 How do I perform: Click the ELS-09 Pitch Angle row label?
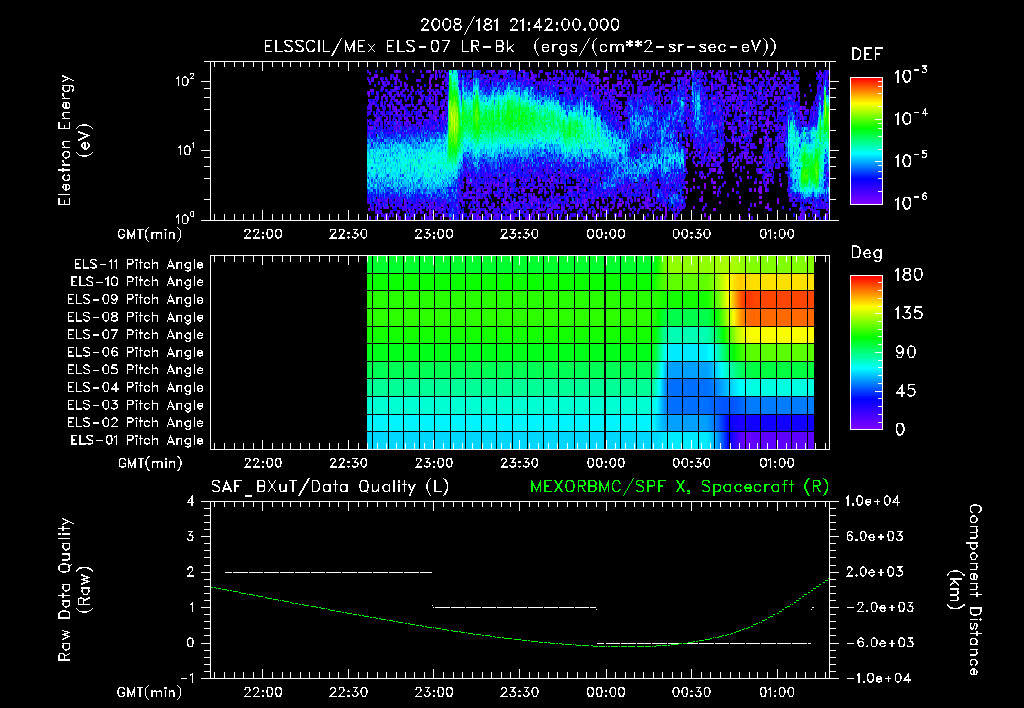[x=136, y=300]
